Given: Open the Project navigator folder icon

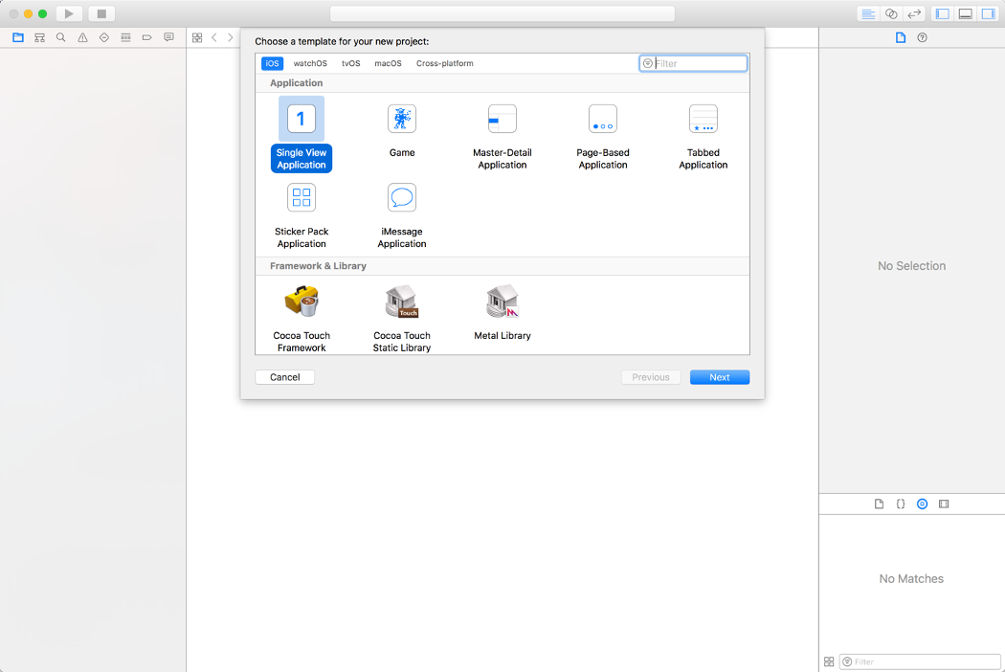Looking at the screenshot, I should (18, 38).
